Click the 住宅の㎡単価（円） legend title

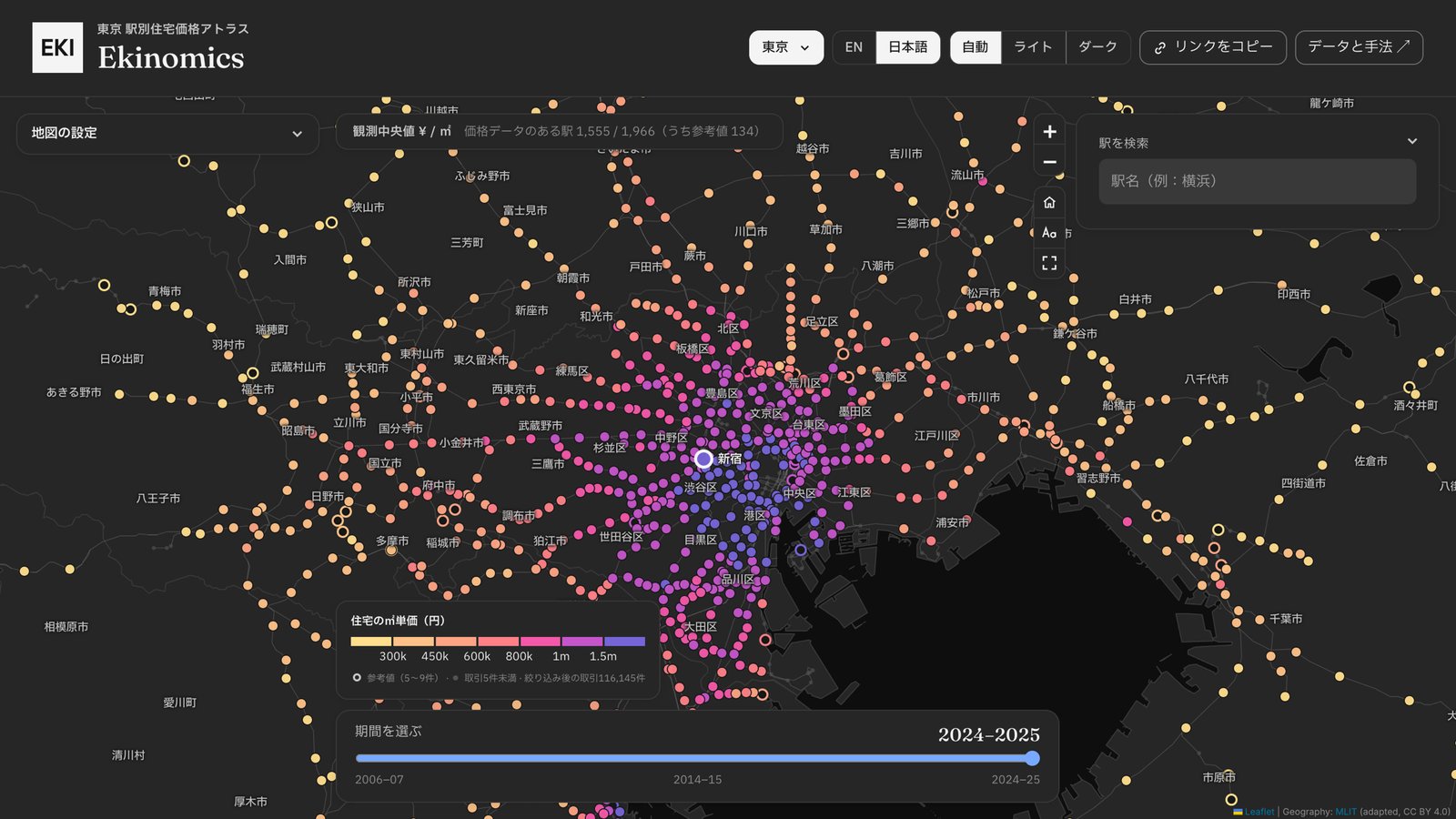point(398,621)
